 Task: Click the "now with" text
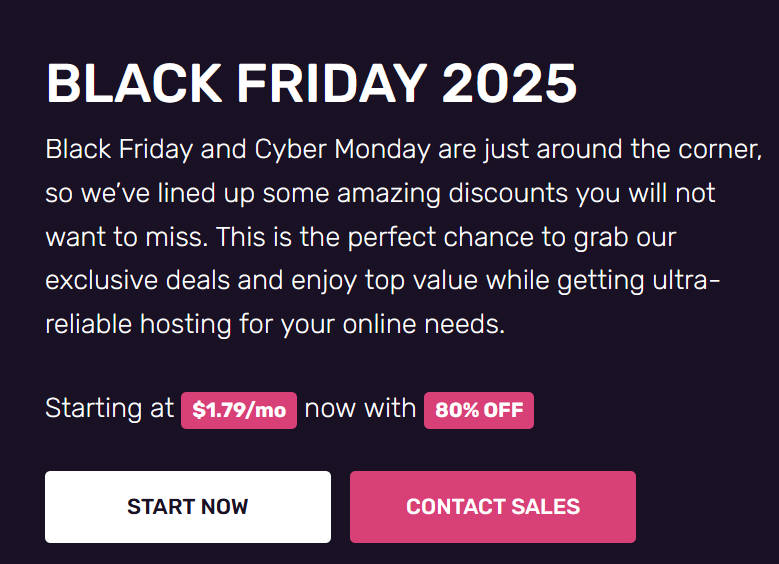click(360, 408)
